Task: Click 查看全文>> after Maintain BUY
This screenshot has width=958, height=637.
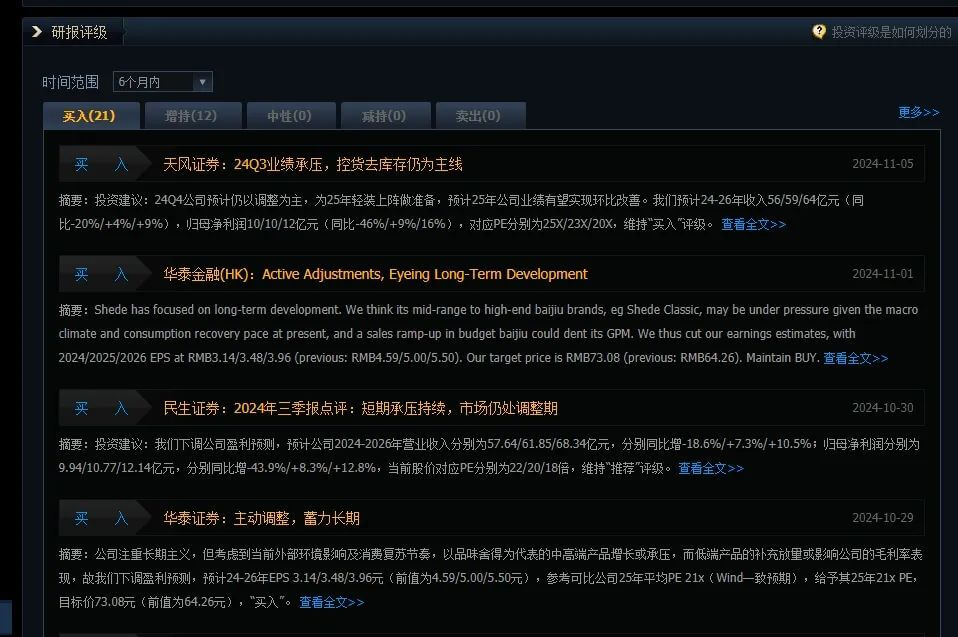Action: click(x=855, y=358)
